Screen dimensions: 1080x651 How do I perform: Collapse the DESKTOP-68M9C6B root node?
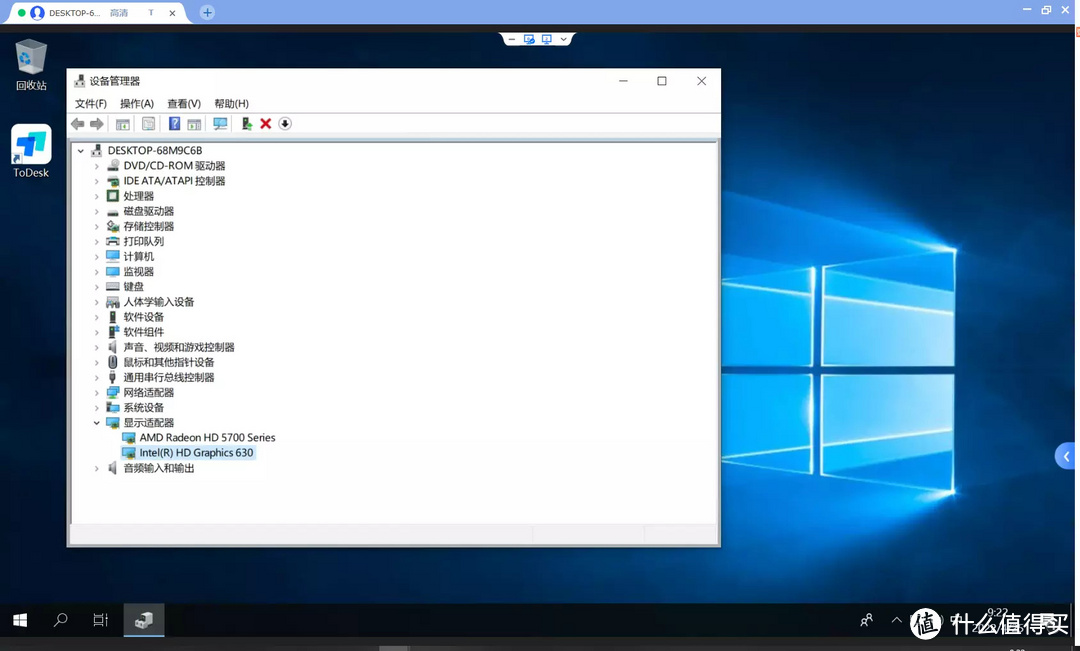pyautogui.click(x=81, y=150)
